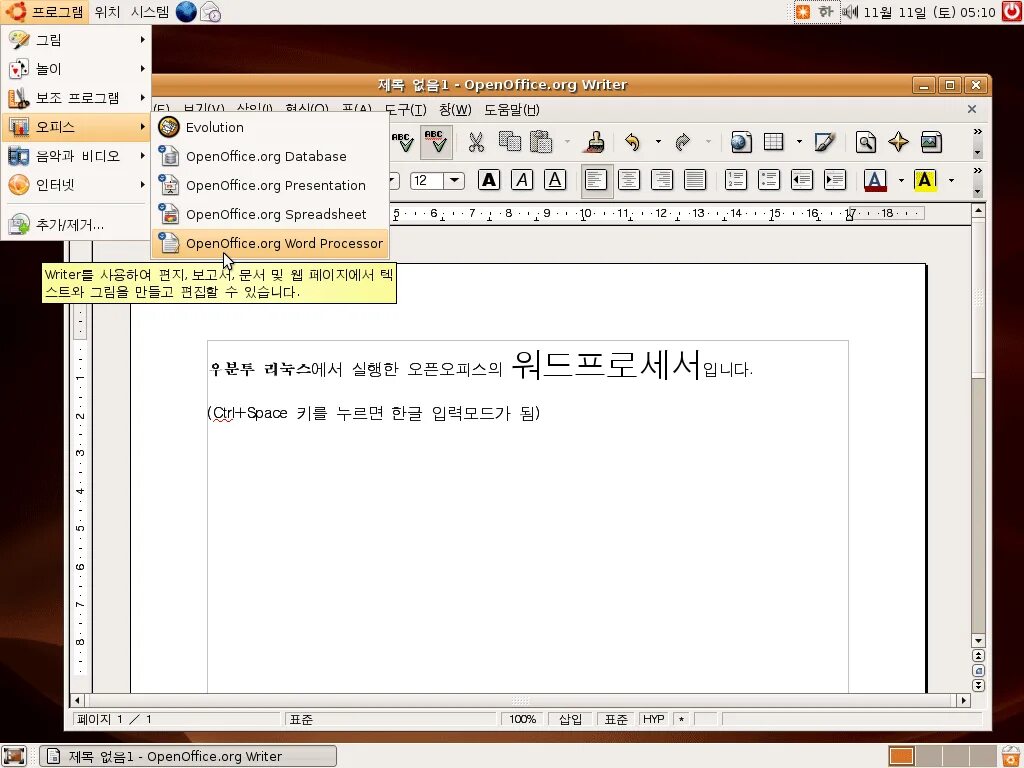1024x768 pixels.
Task: Open the Redo history dropdown arrow
Action: click(708, 142)
